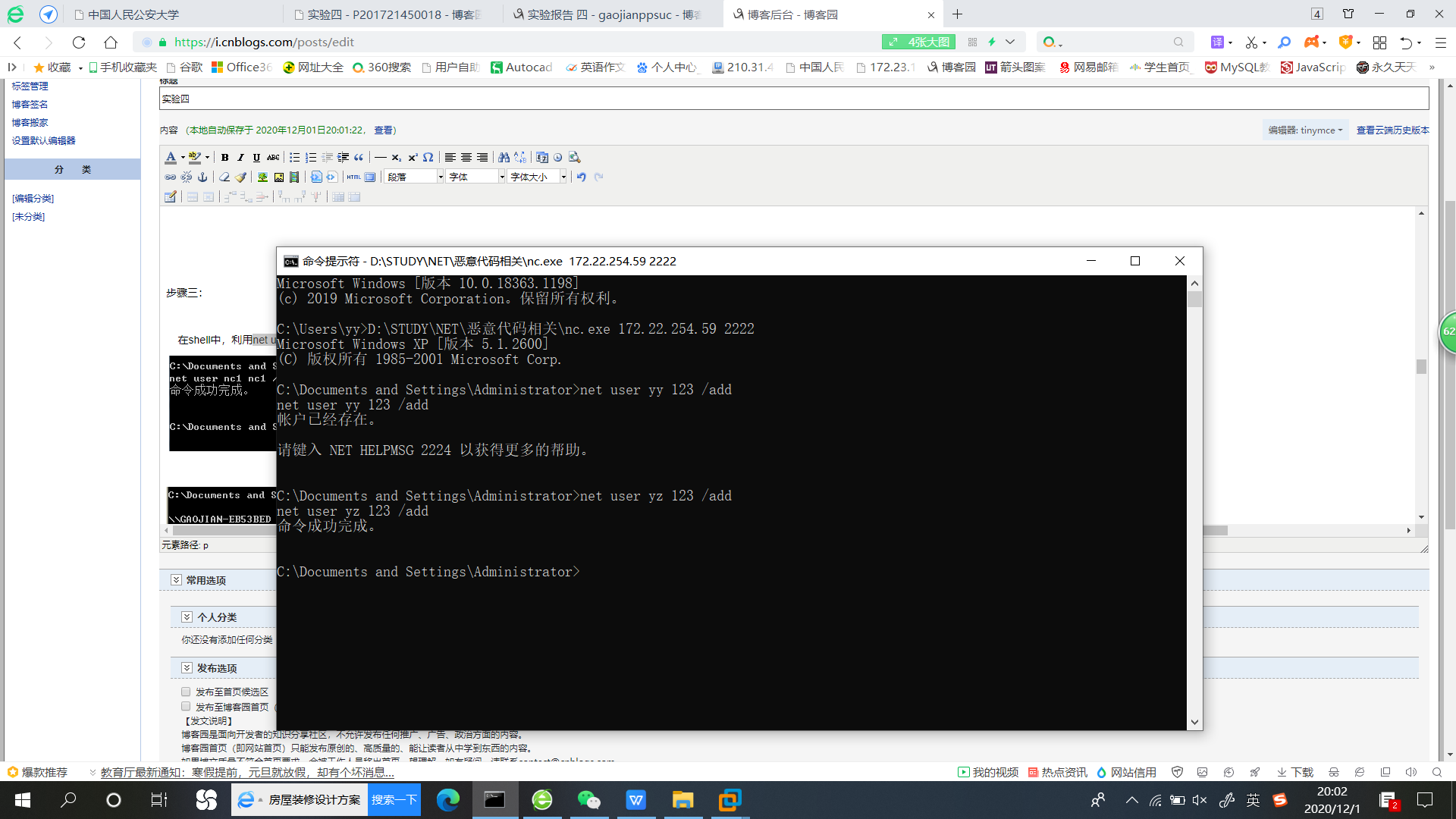Insert a hyperlink with the chain icon

pos(171,177)
